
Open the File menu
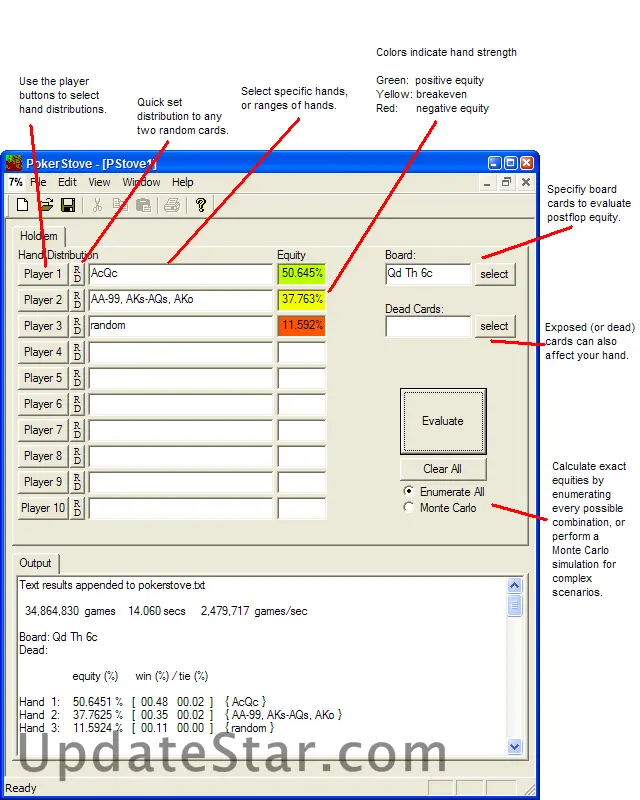coord(38,182)
